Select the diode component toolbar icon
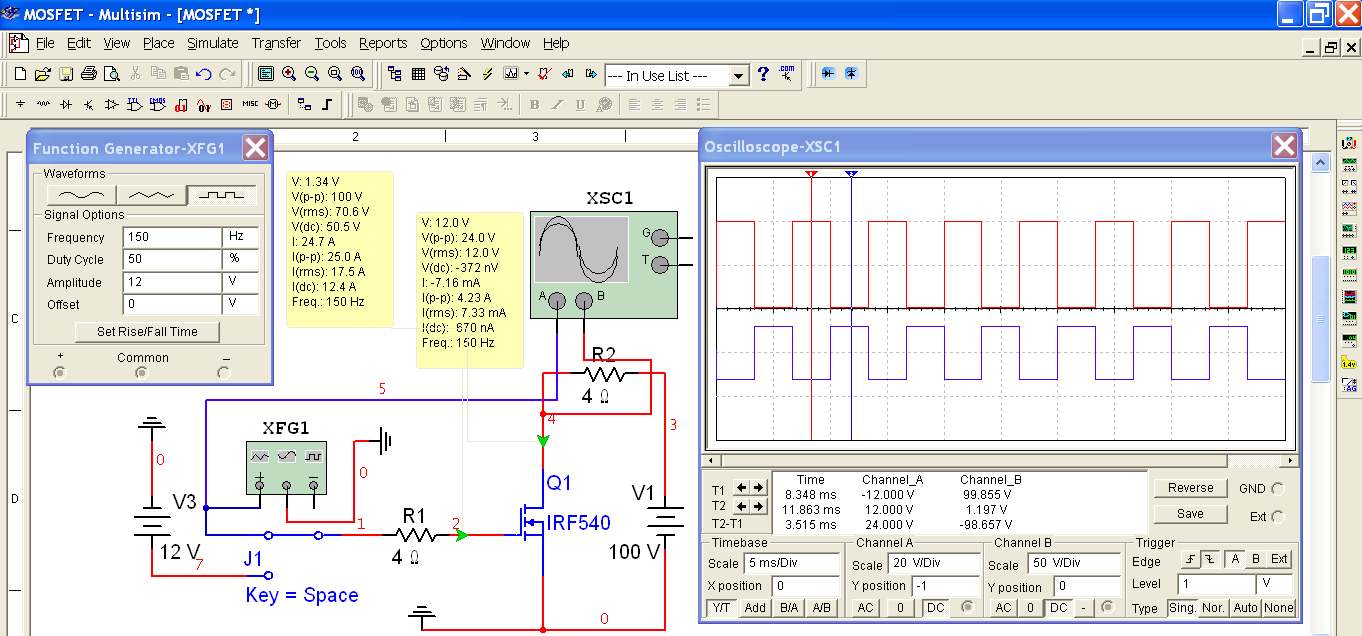 [66, 104]
